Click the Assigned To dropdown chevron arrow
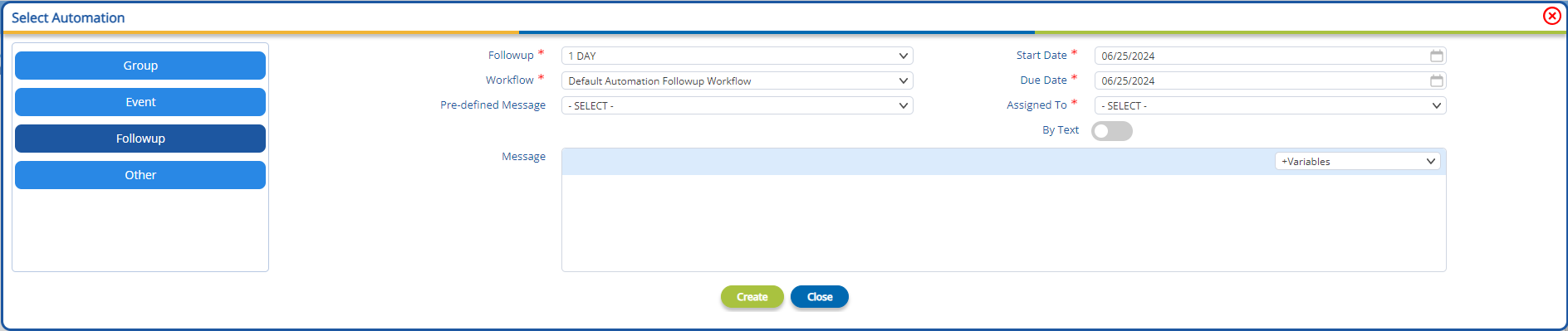The image size is (1568, 331). click(1436, 105)
